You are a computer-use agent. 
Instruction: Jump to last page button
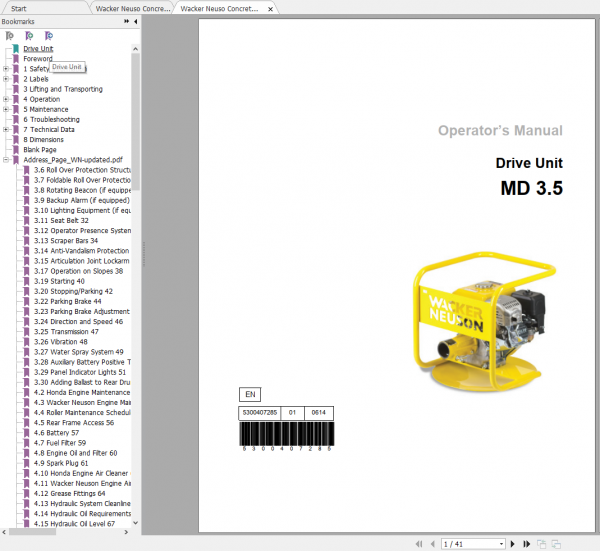click(527, 544)
